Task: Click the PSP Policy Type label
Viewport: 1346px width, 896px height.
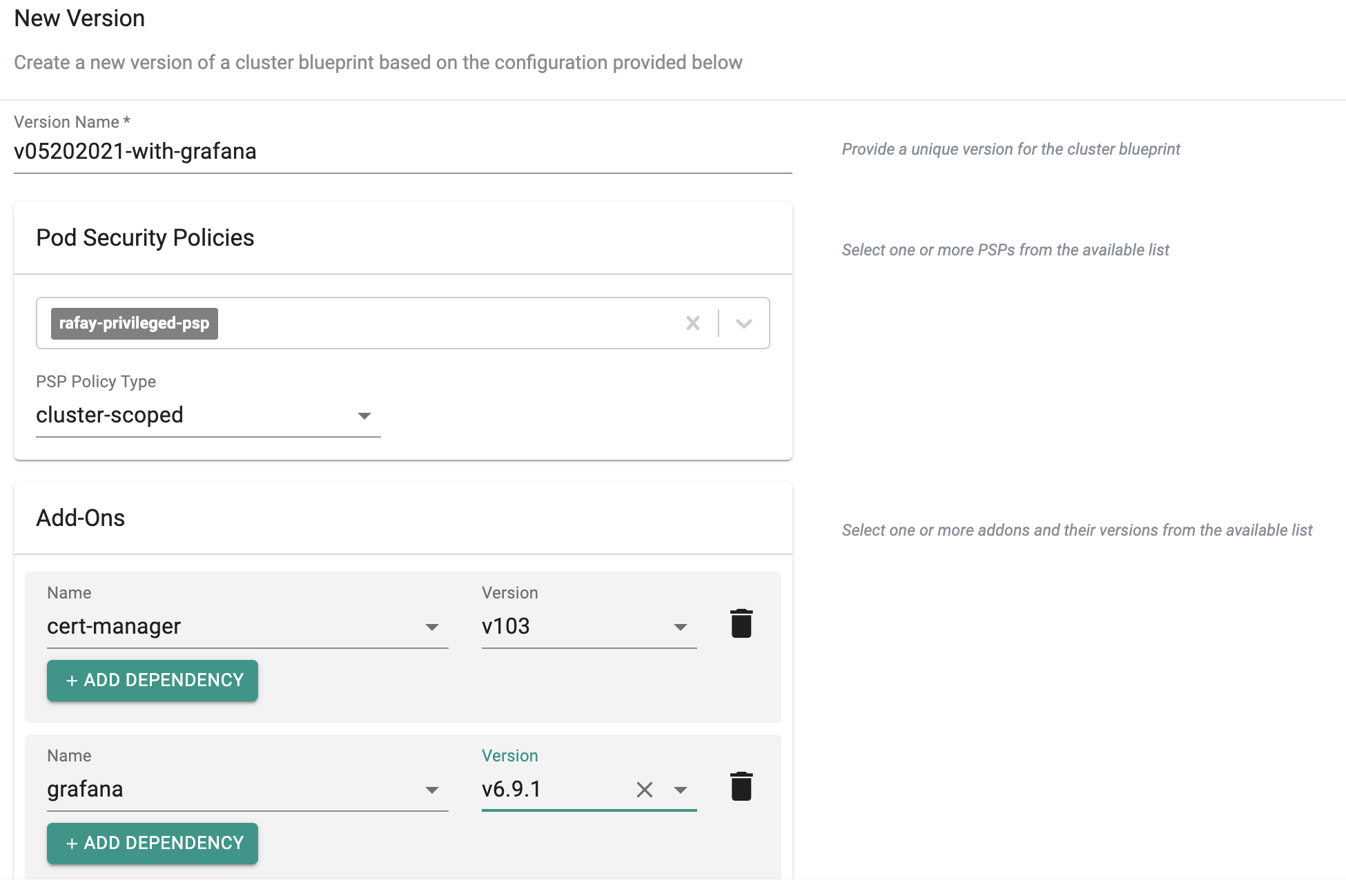Action: click(96, 382)
